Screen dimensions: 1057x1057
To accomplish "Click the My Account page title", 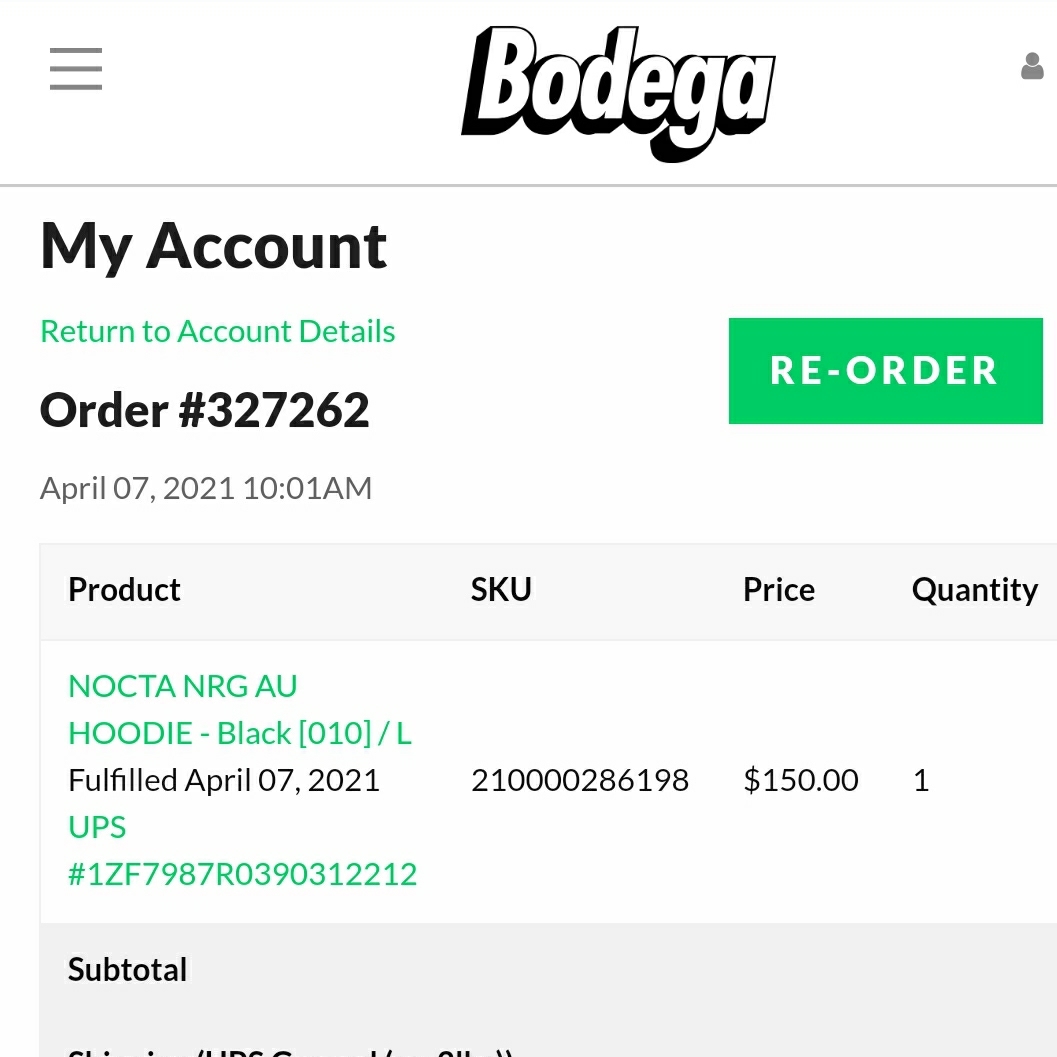I will coord(213,246).
